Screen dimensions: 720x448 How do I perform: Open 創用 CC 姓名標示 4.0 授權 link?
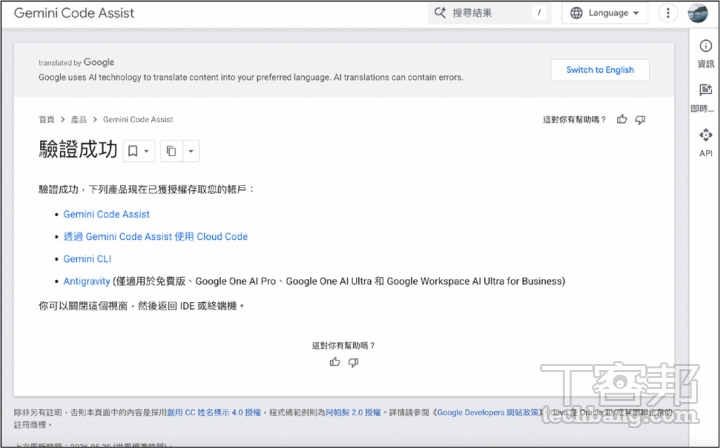point(214,413)
